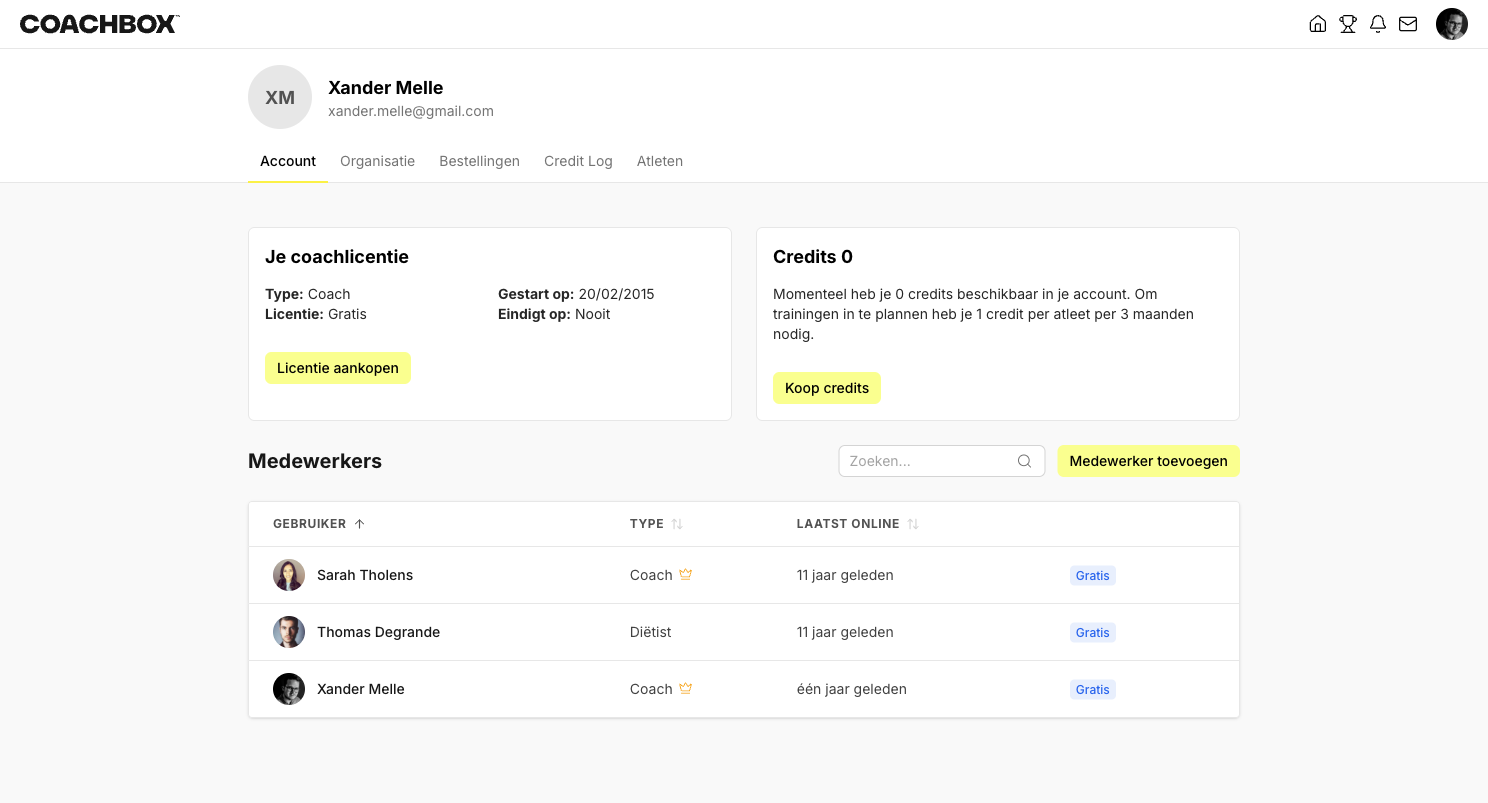Open the notifications bell icon
The height and width of the screenshot is (803, 1488).
click(x=1378, y=24)
